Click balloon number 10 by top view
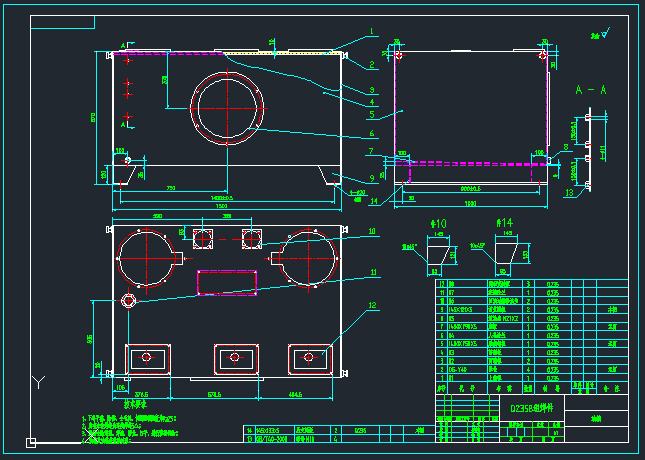This screenshot has height=460, width=645. coord(372,231)
